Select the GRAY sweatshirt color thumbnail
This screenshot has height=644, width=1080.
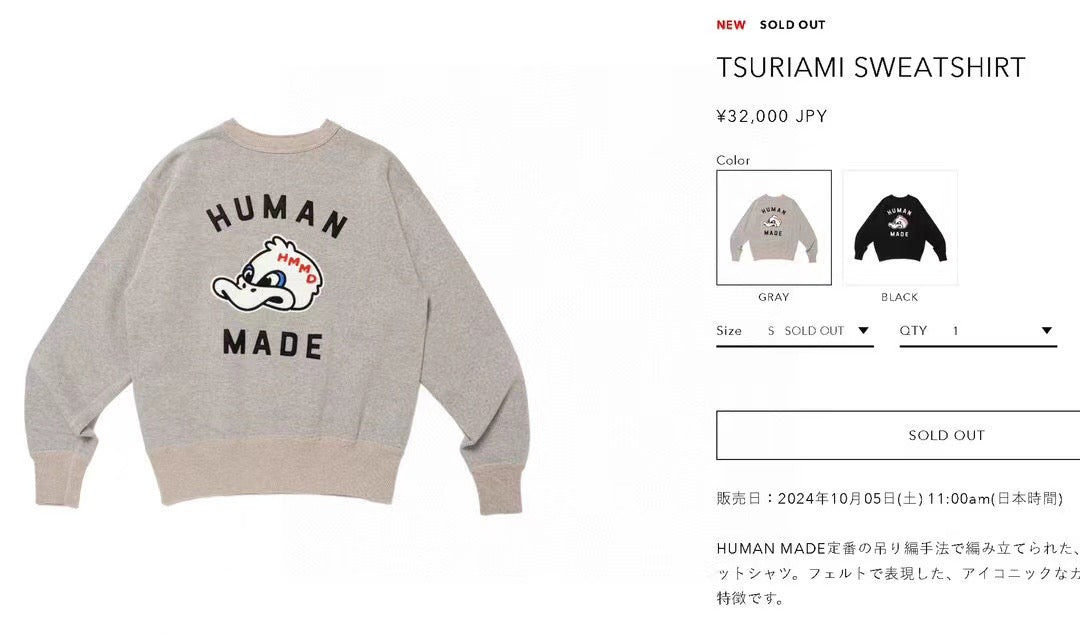pyautogui.click(x=773, y=227)
